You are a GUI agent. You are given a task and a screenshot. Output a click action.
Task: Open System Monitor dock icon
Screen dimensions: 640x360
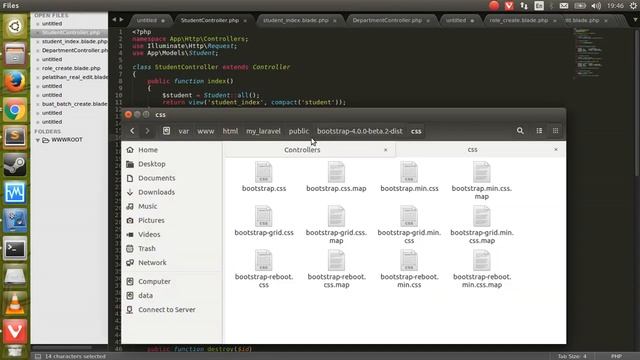tap(15, 193)
